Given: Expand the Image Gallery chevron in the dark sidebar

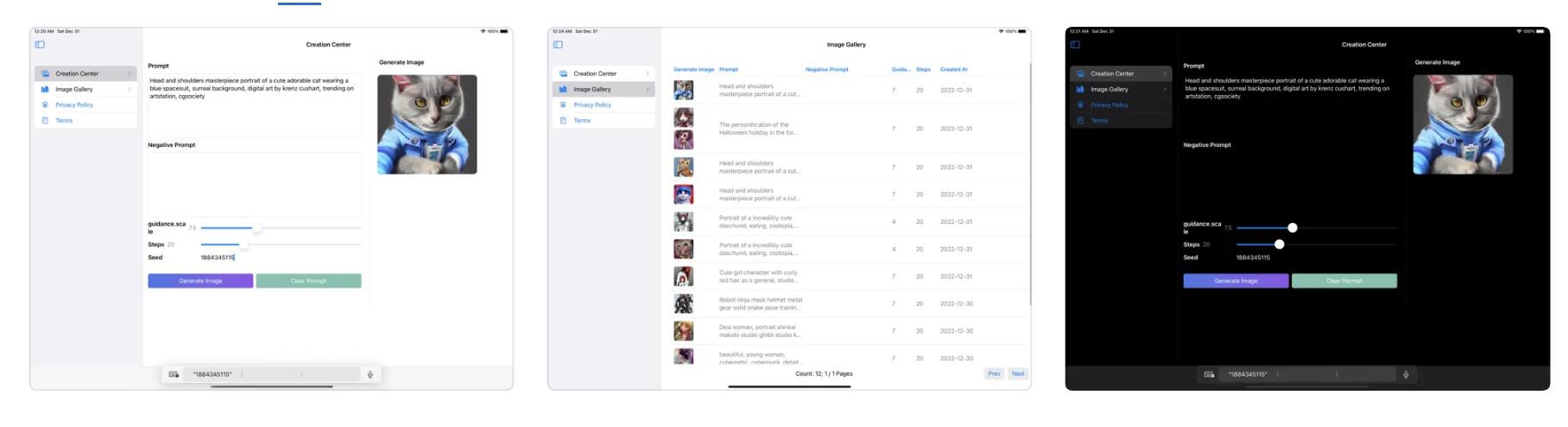Looking at the screenshot, I should [1165, 89].
